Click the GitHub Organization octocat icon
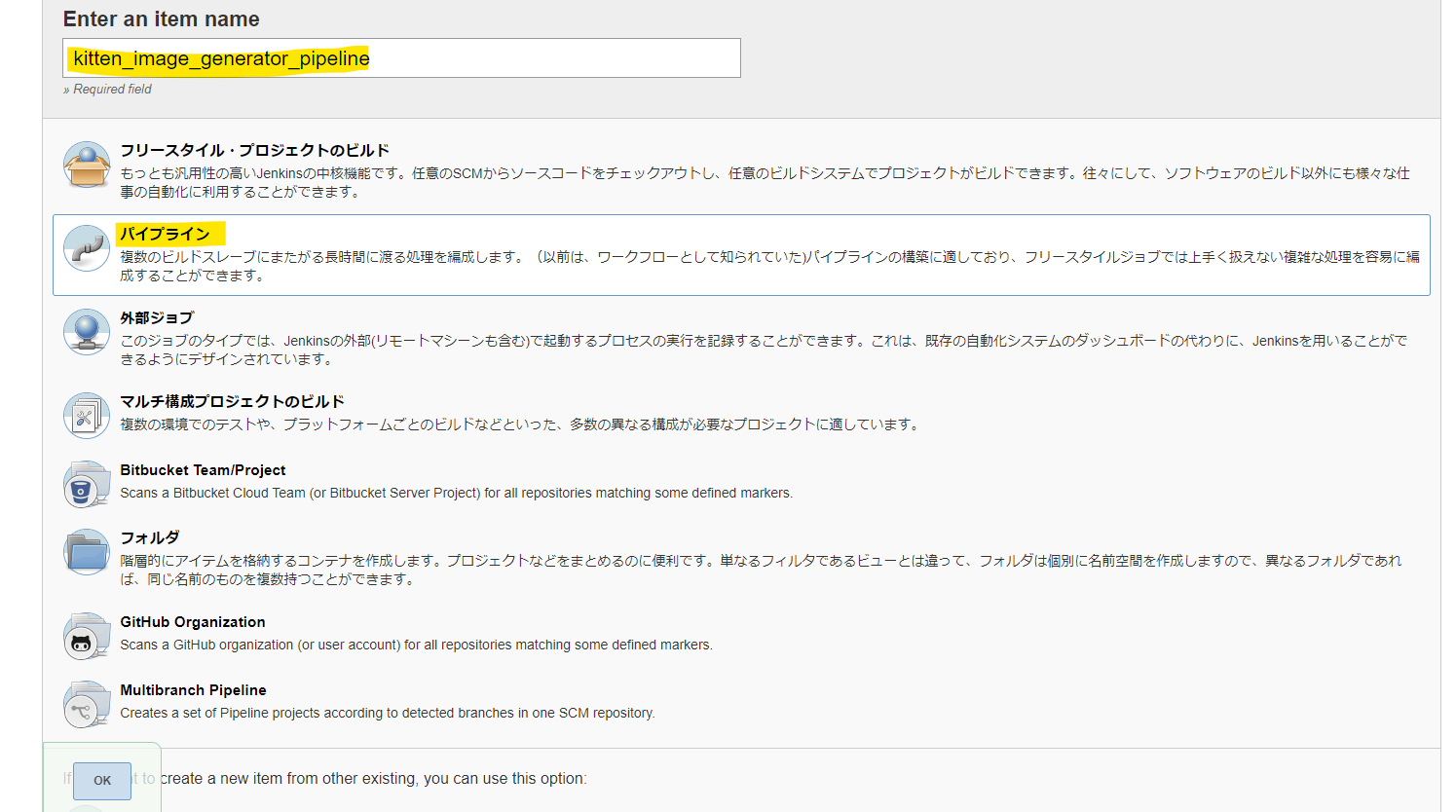This screenshot has height=812, width=1456. (x=86, y=634)
